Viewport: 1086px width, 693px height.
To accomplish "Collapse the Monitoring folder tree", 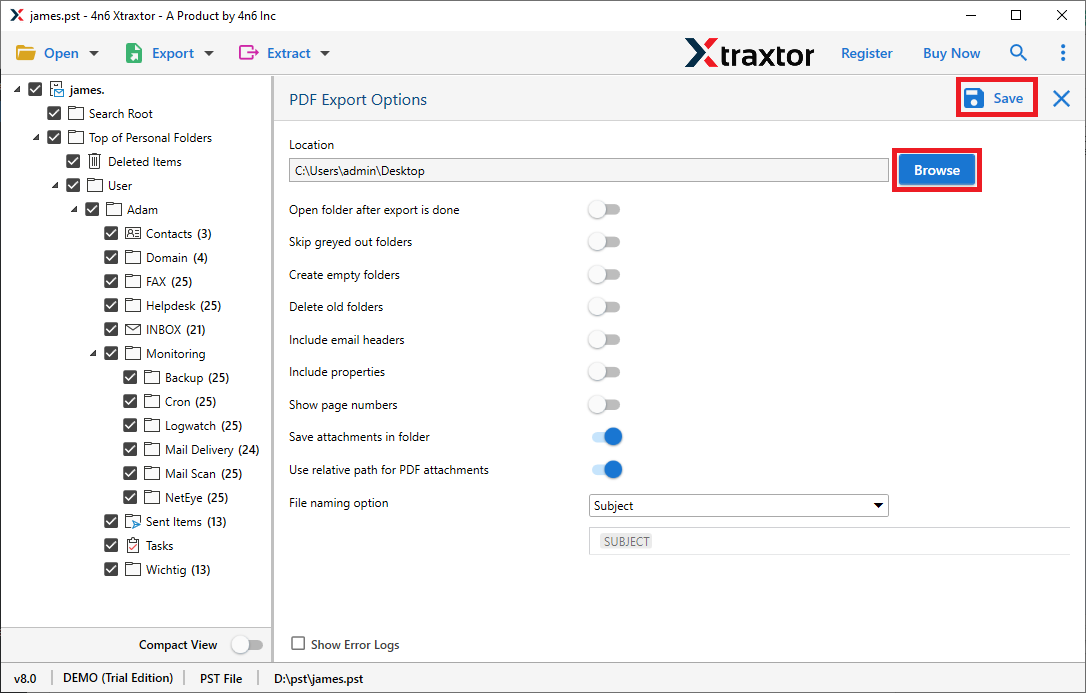I will click(x=93, y=354).
